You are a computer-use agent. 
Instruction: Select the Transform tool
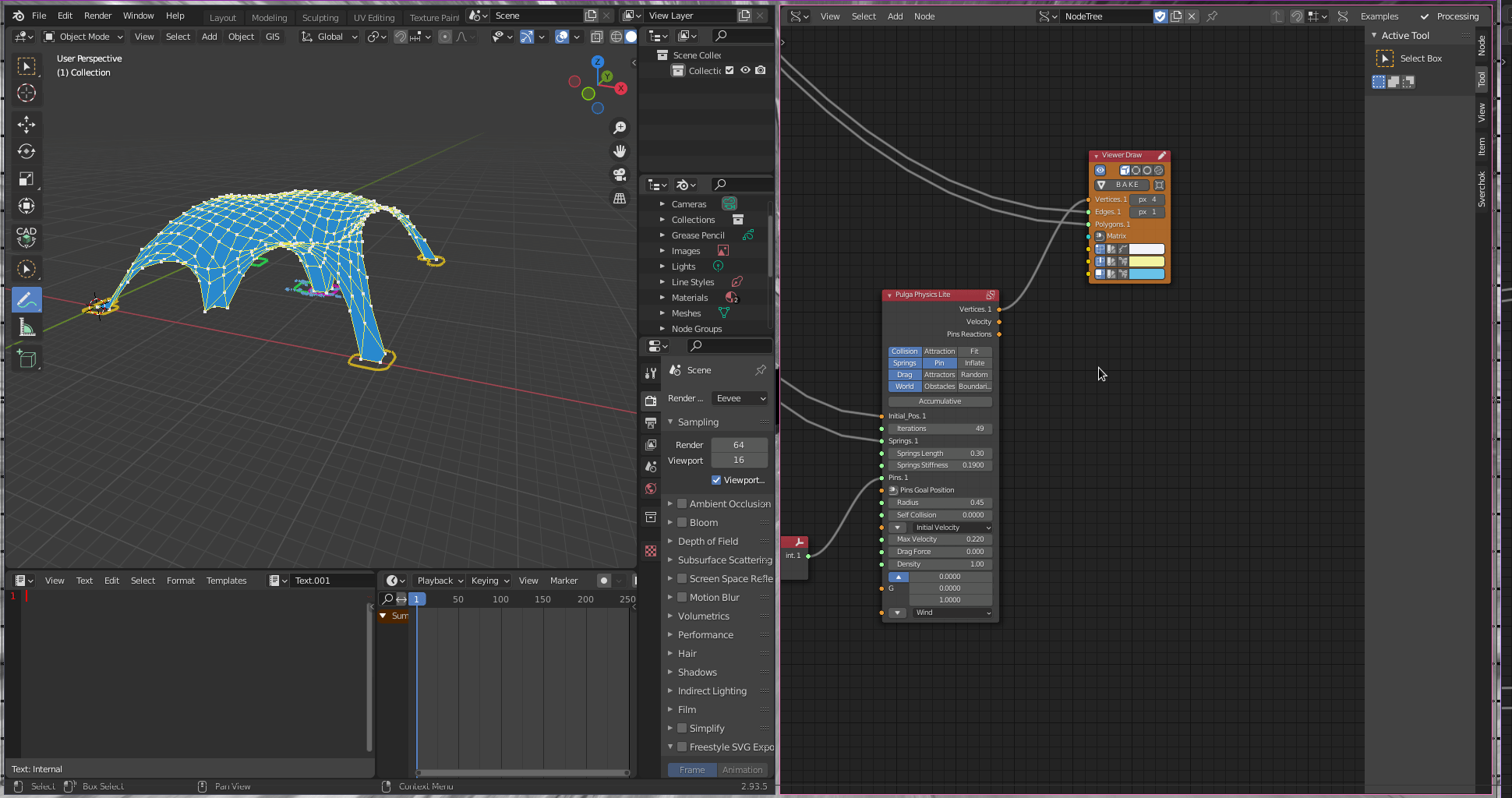coord(26,207)
